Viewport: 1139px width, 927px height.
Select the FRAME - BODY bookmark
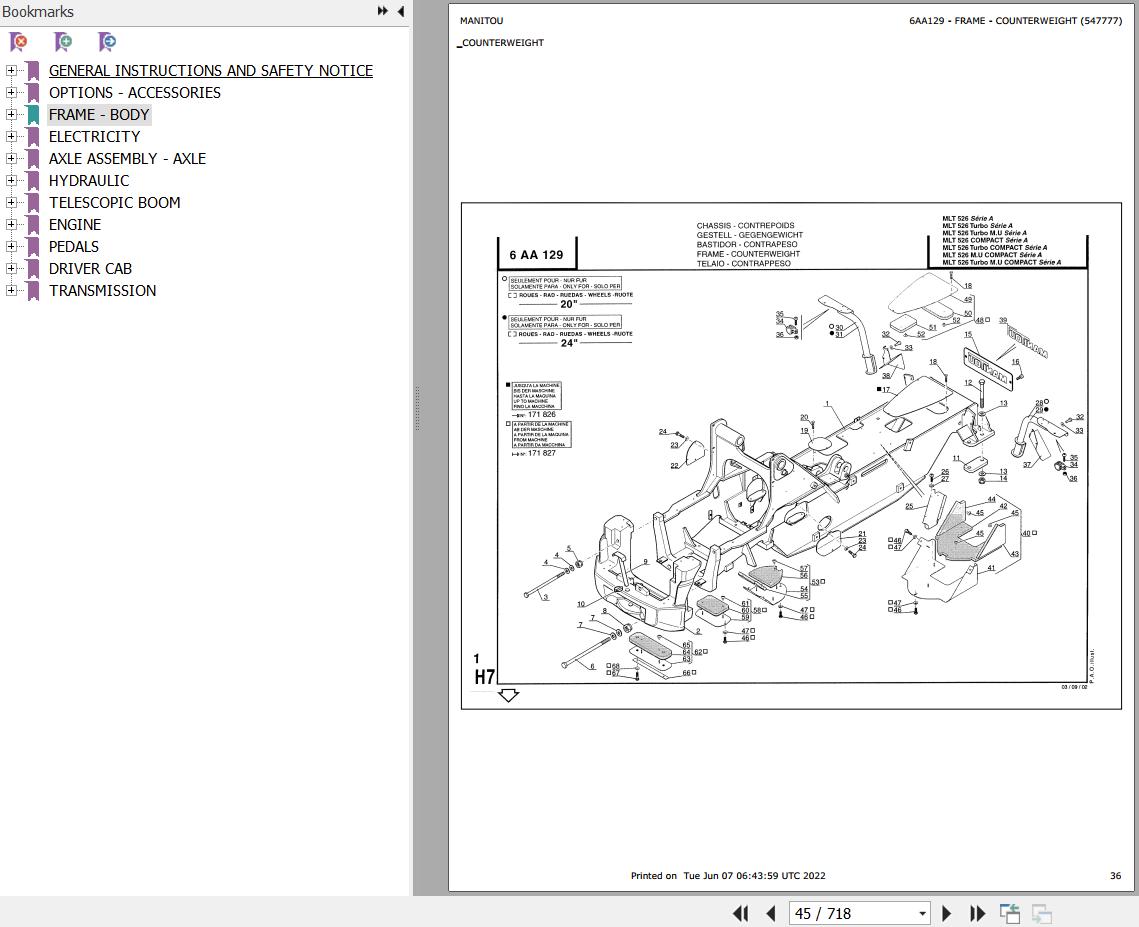99,114
